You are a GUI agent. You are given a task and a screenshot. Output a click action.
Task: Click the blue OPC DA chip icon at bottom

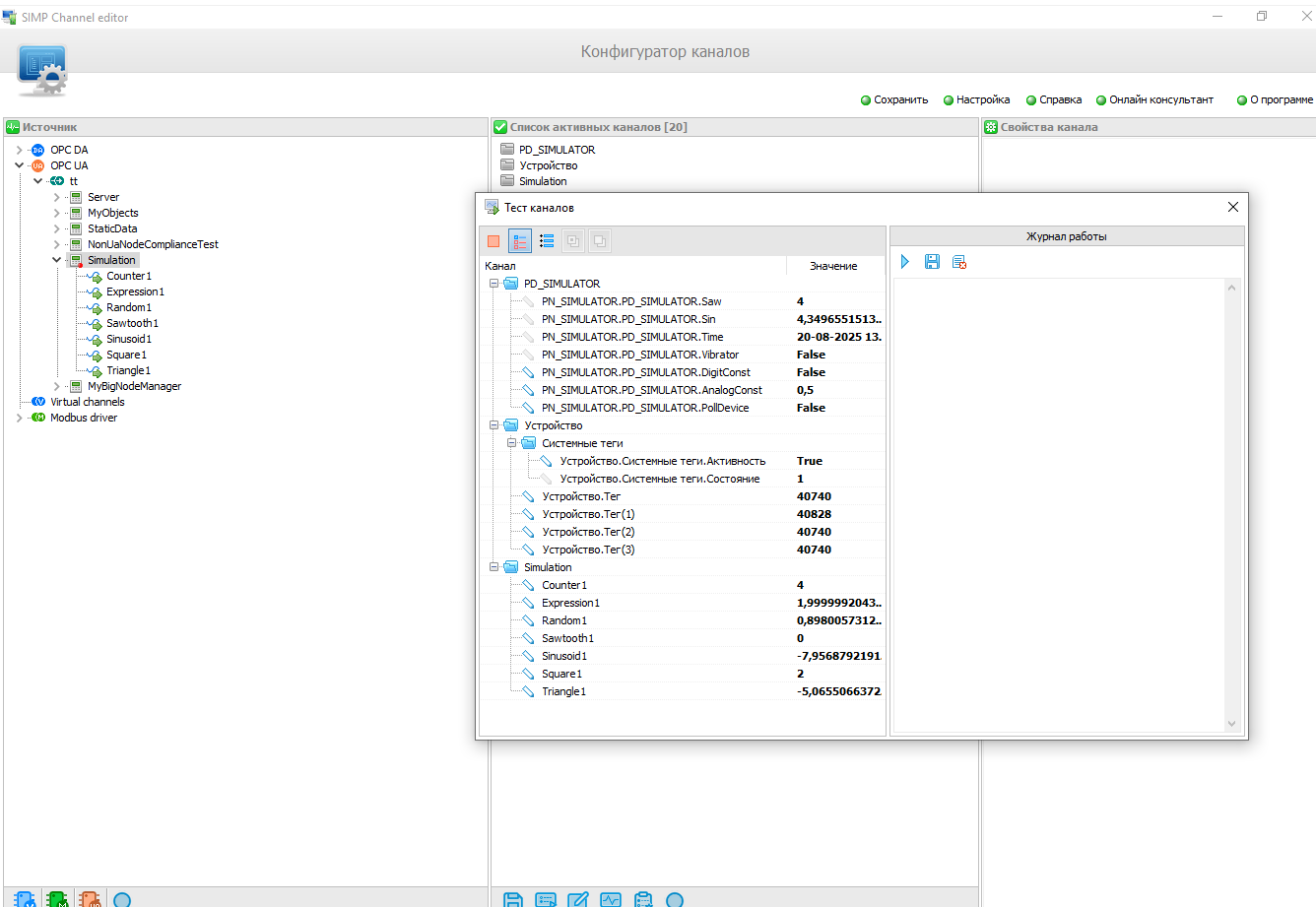tap(25, 899)
